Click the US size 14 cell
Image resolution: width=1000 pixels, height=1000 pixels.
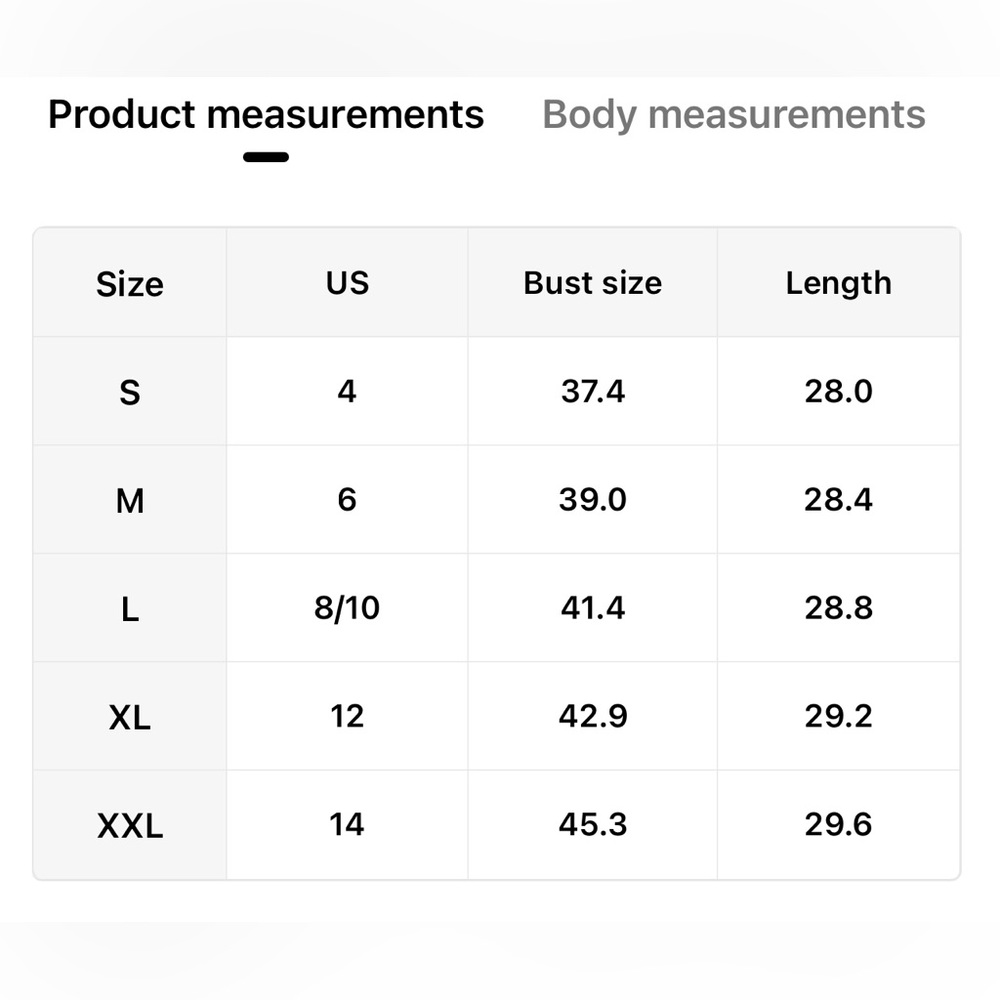pos(347,825)
